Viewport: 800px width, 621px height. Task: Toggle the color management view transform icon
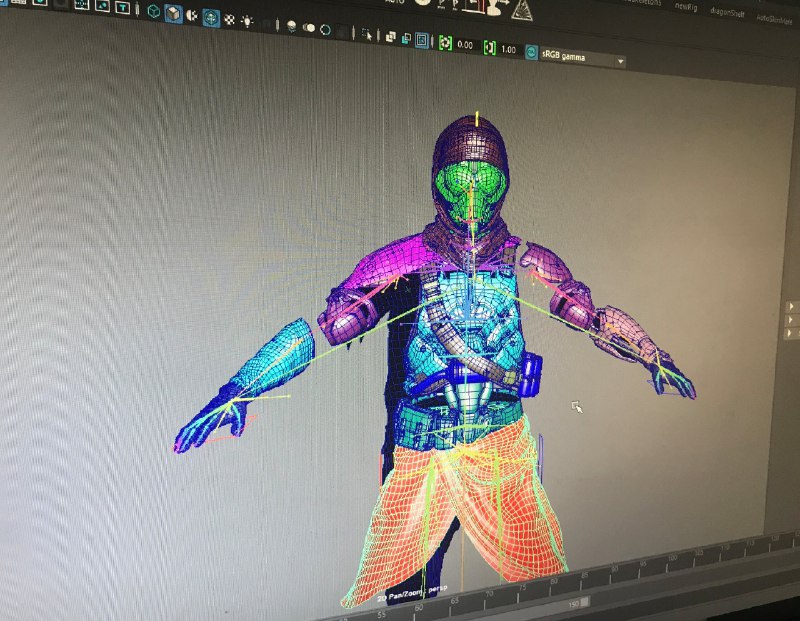(531, 52)
